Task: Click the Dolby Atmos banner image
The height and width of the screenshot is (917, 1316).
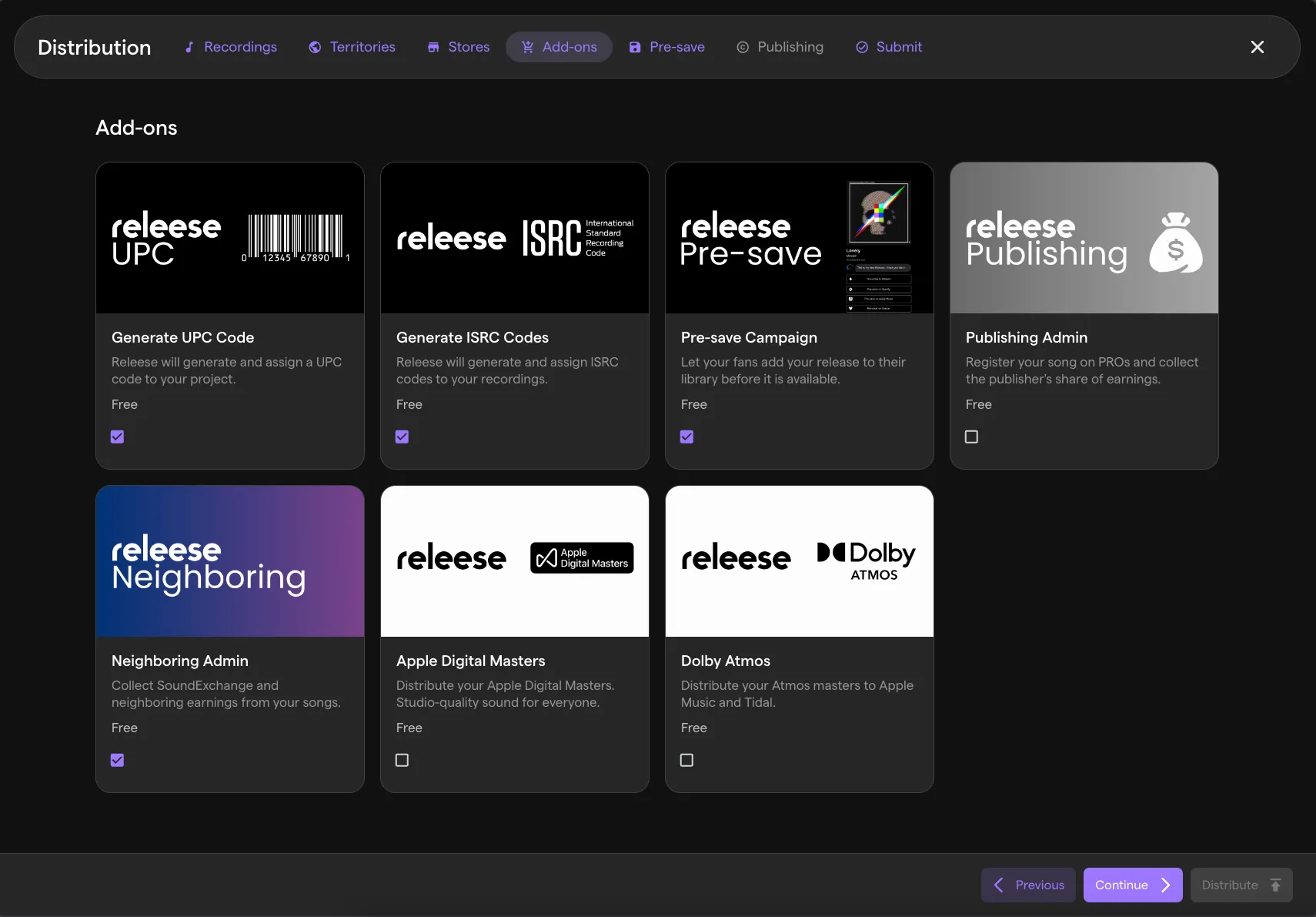Action: click(800, 561)
